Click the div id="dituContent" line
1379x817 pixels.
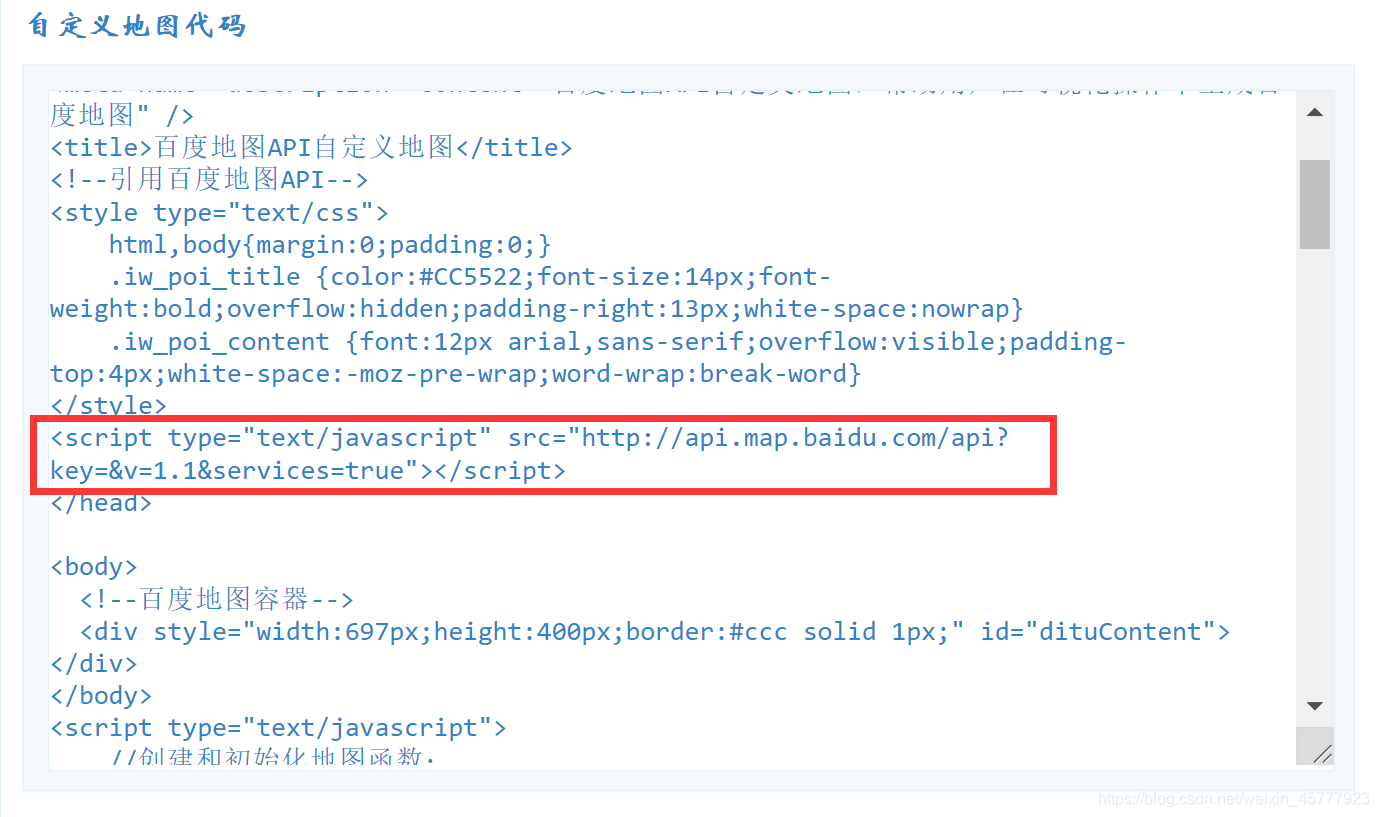coord(655,632)
